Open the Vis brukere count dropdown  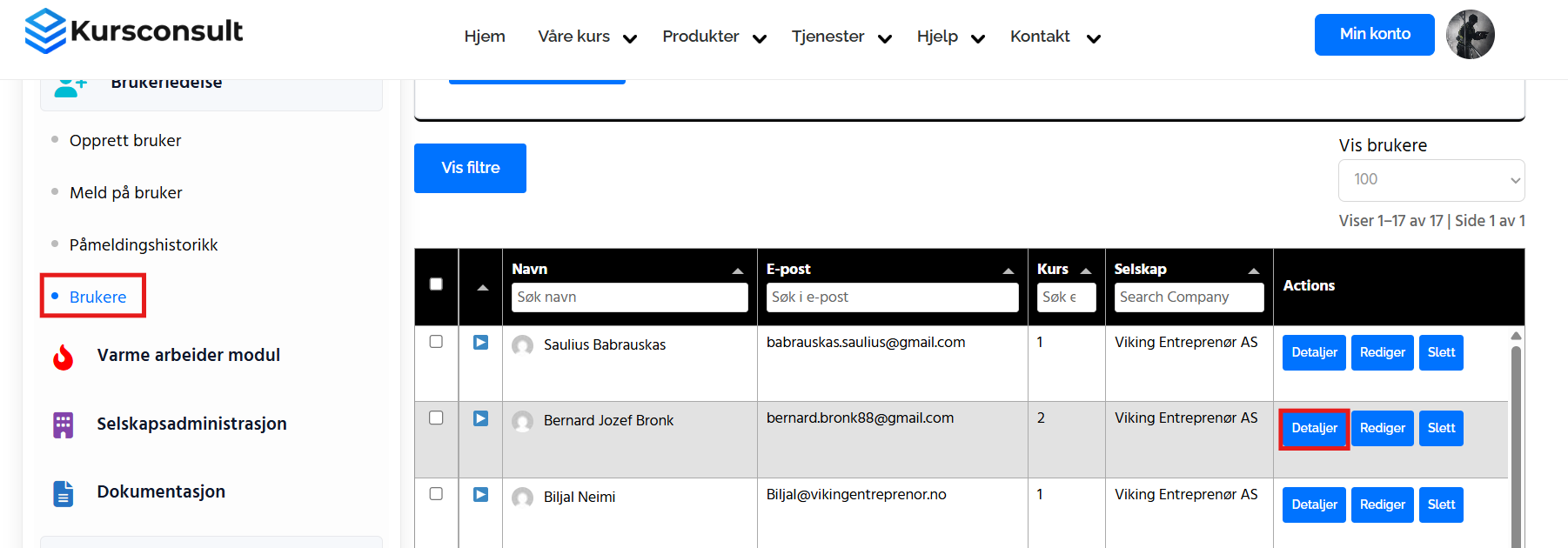1431,180
